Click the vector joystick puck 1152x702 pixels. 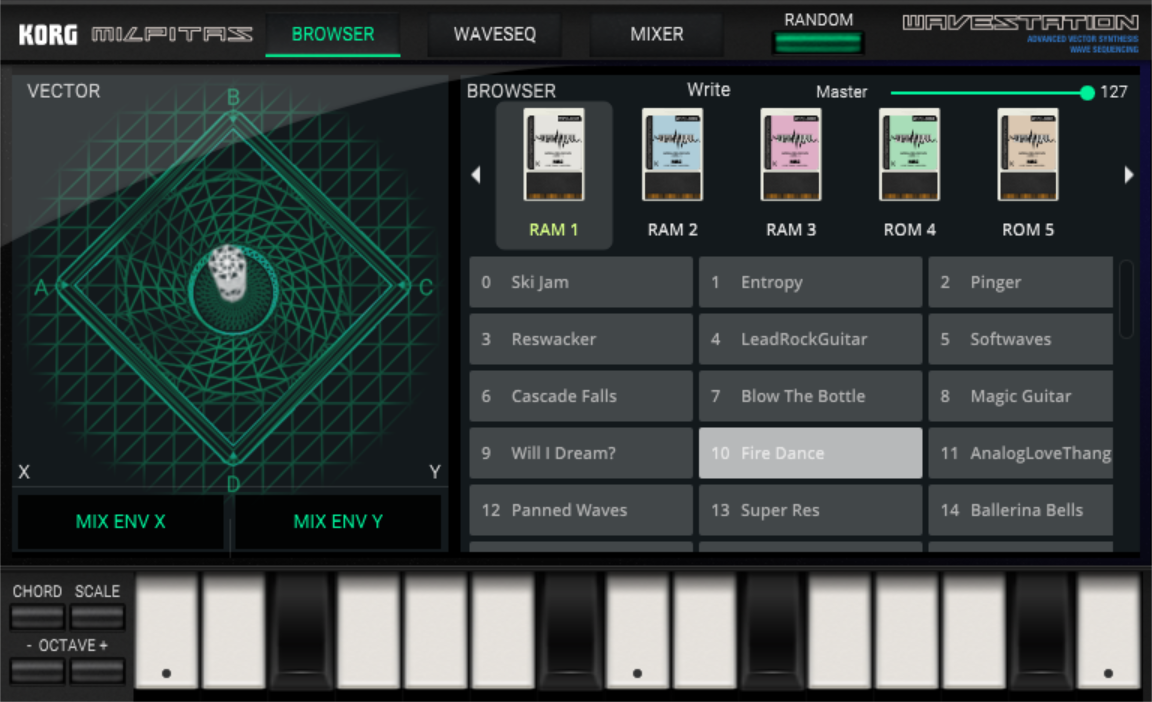click(x=229, y=272)
